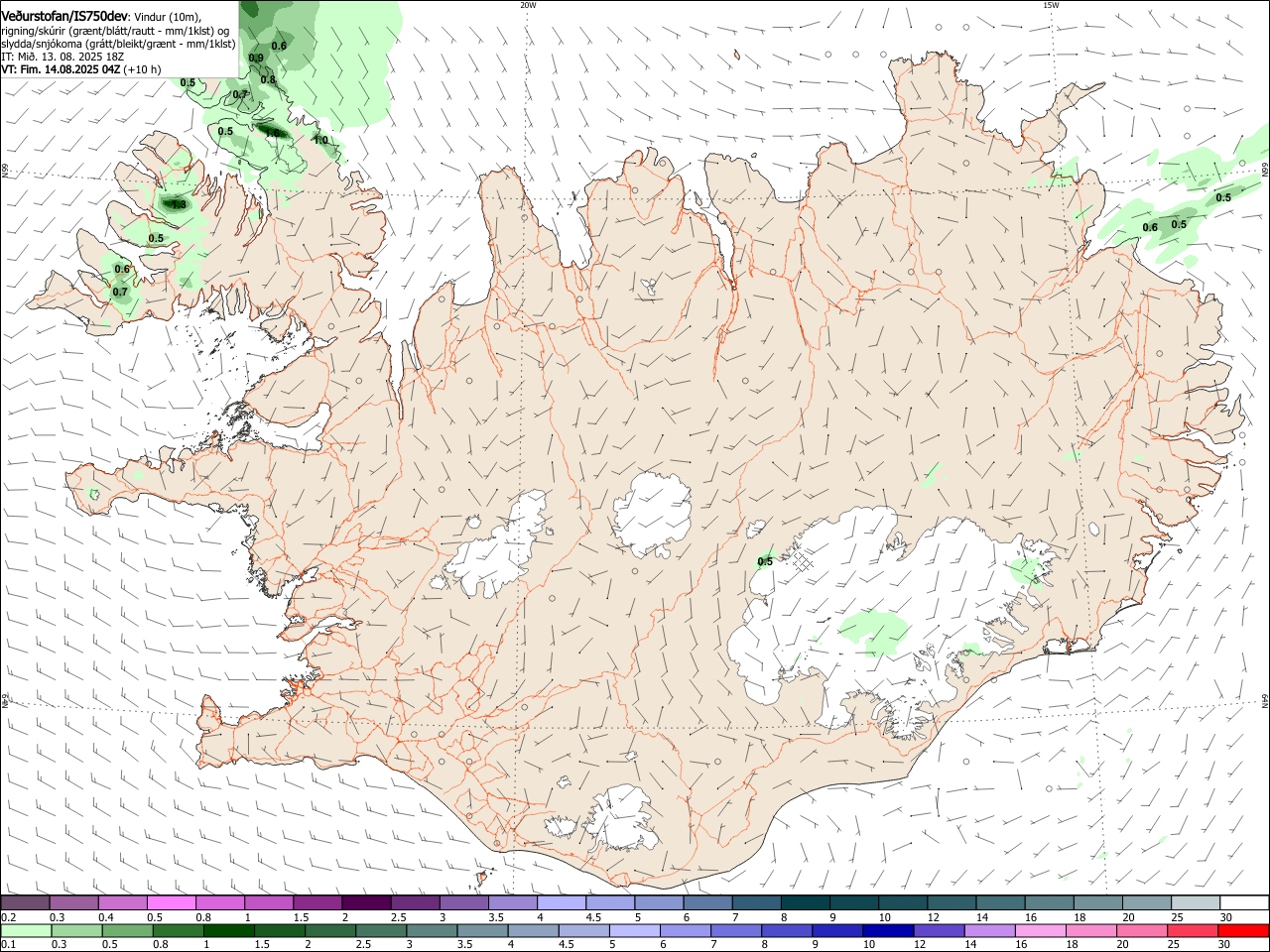Screen dimensions: 1270x952
Task: Select the light pink swatch labeled 16 in lower legend
Action: pyautogui.click(x=1042, y=930)
